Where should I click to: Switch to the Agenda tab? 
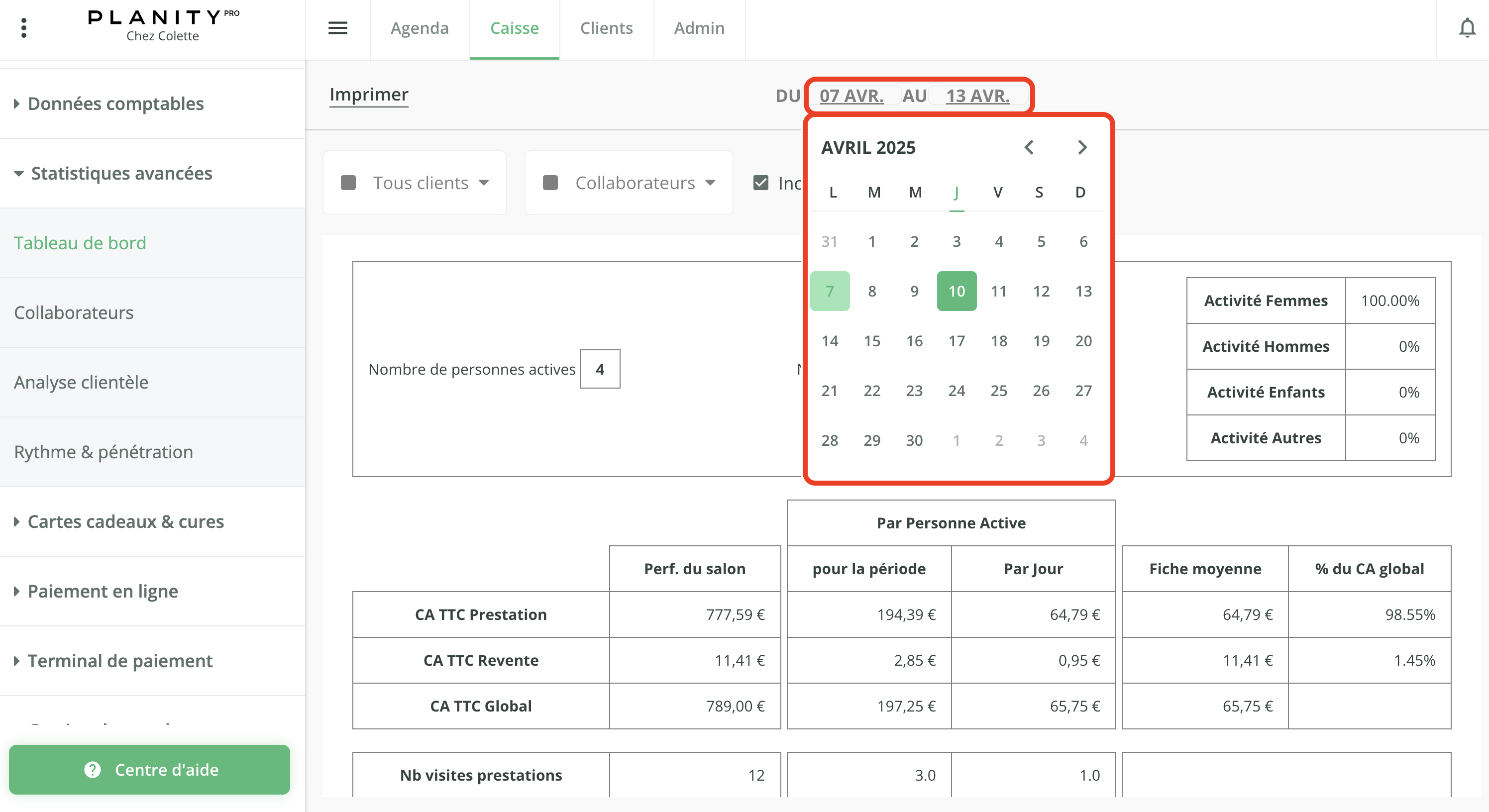point(419,28)
